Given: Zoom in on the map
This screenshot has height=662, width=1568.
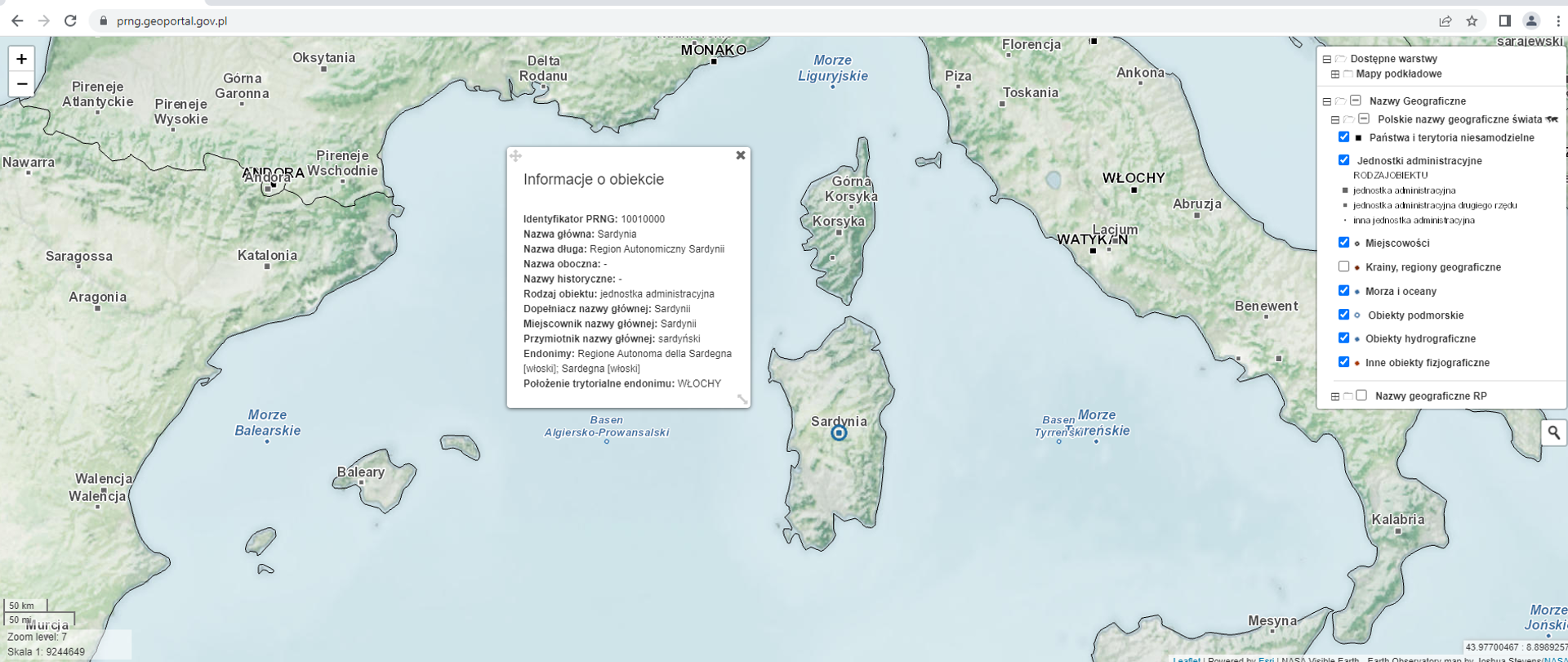Looking at the screenshot, I should [21, 58].
